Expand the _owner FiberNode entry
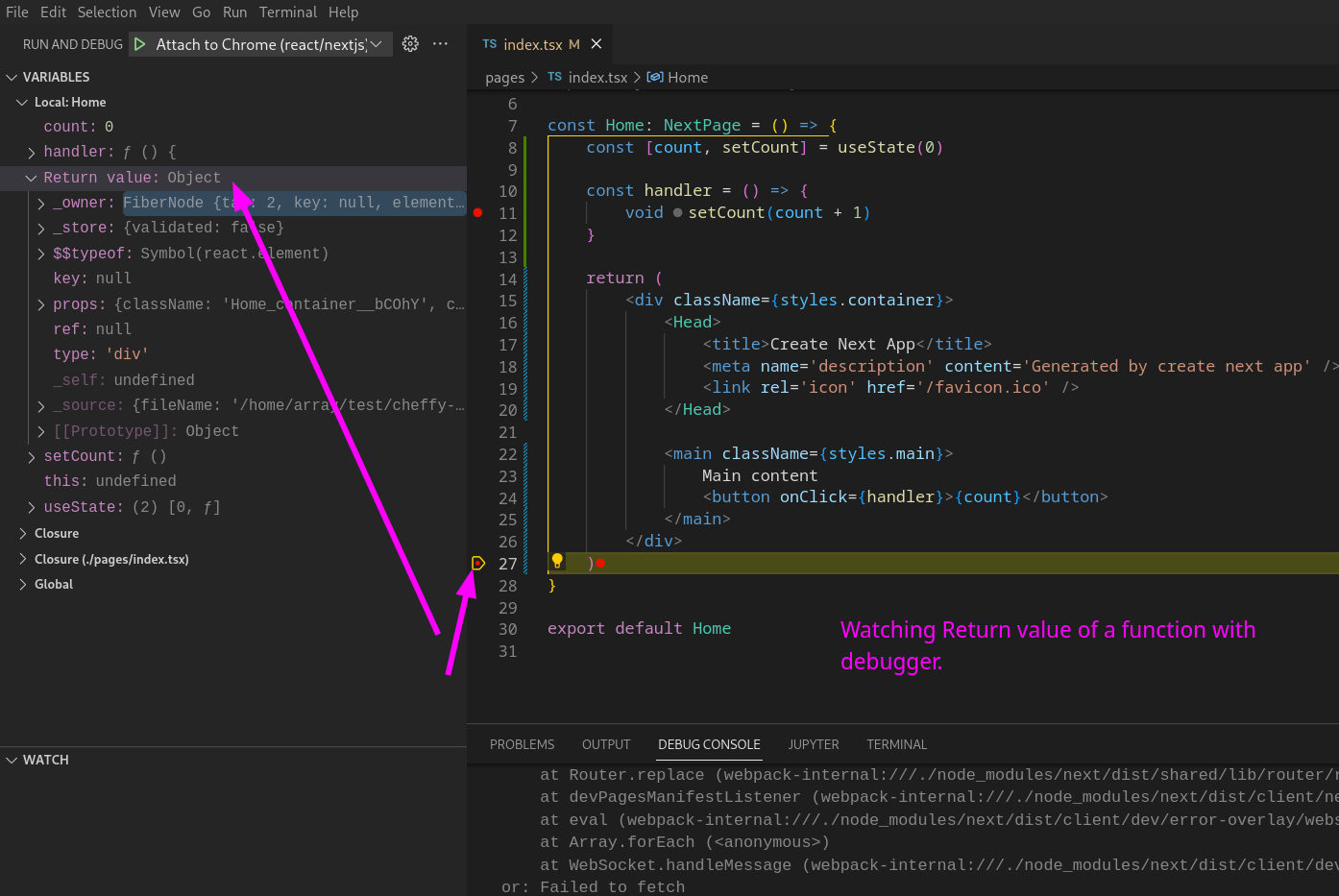The height and width of the screenshot is (896, 1339). click(41, 204)
